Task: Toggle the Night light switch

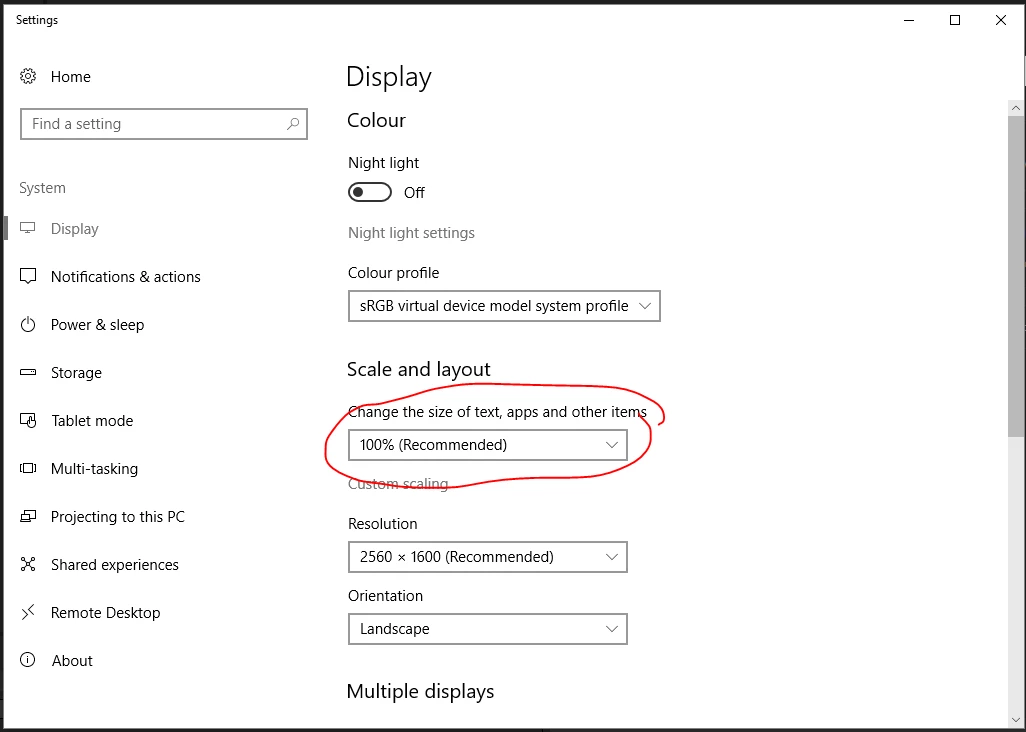Action: [x=370, y=192]
